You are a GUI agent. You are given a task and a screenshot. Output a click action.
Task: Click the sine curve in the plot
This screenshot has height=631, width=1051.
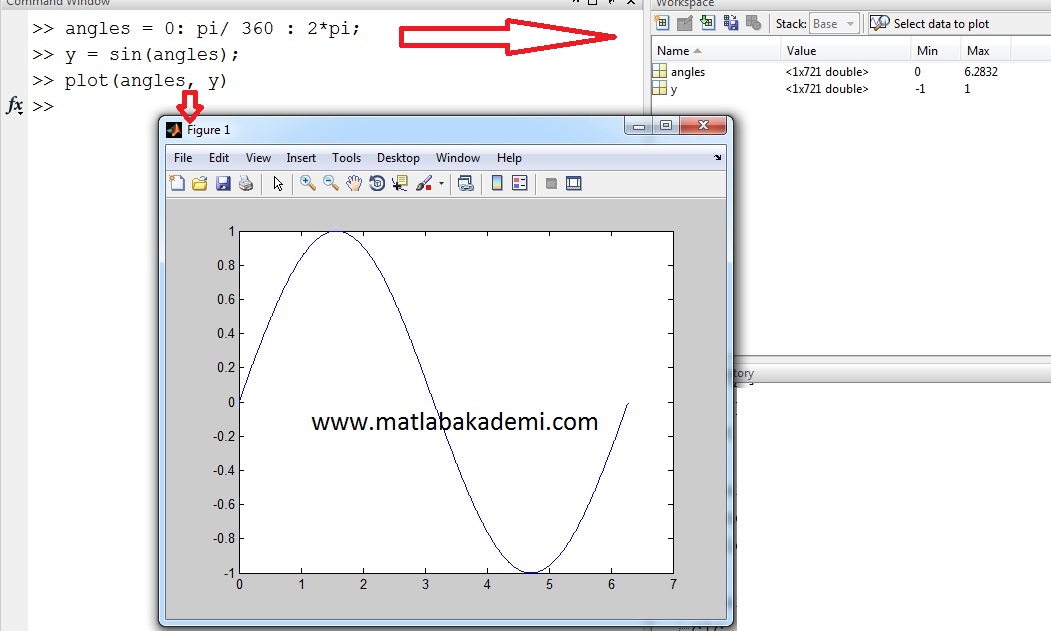click(434, 402)
